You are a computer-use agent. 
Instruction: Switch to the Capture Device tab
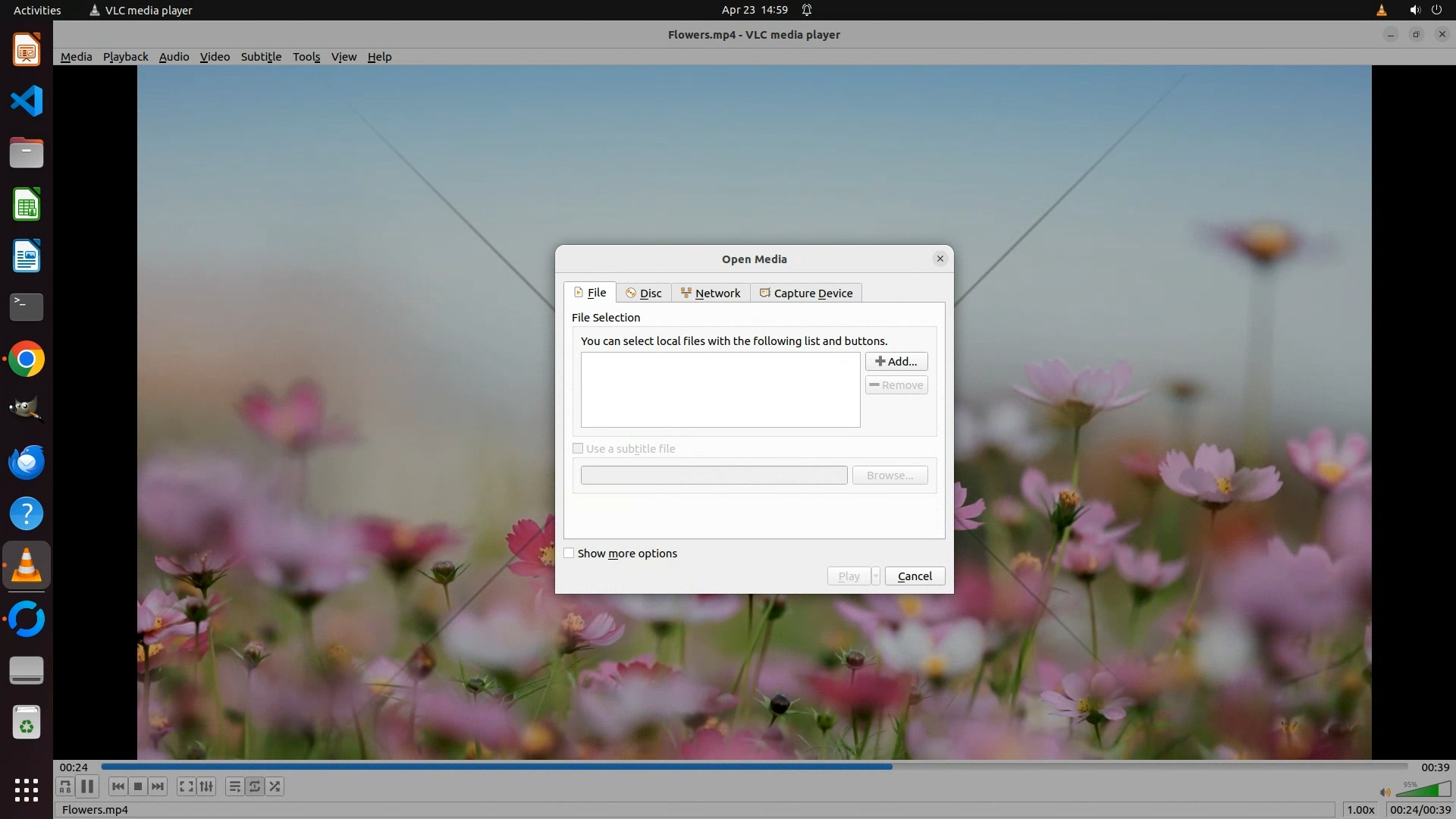[806, 293]
